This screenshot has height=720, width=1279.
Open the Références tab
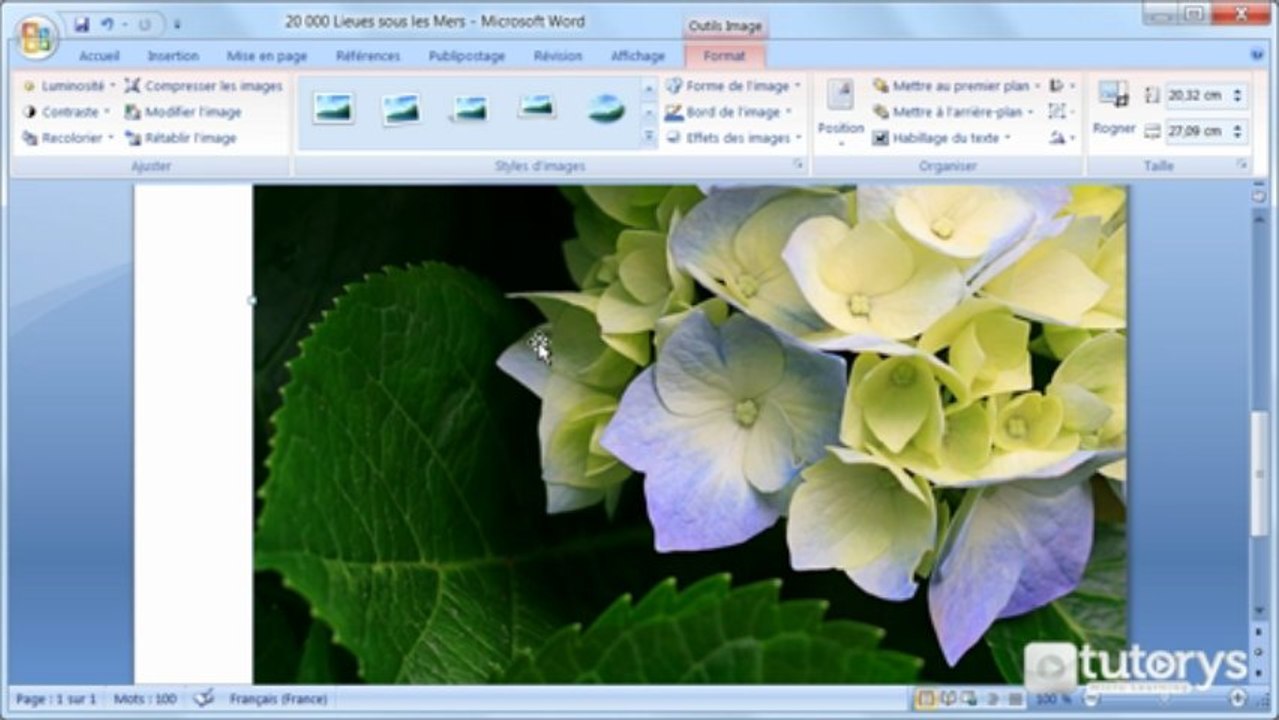point(368,56)
